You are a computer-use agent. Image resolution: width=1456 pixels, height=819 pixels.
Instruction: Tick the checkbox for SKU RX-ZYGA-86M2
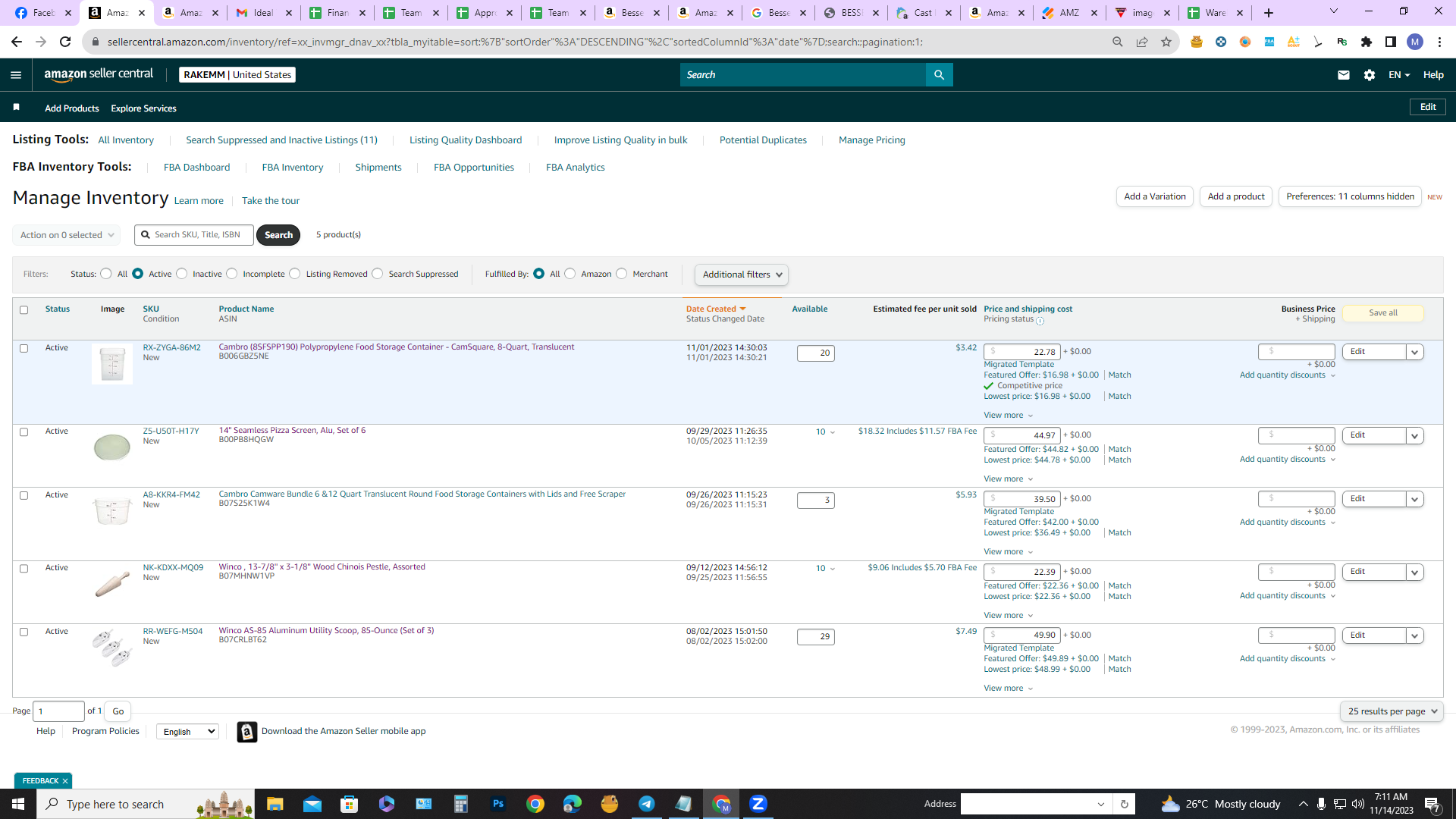click(24, 349)
